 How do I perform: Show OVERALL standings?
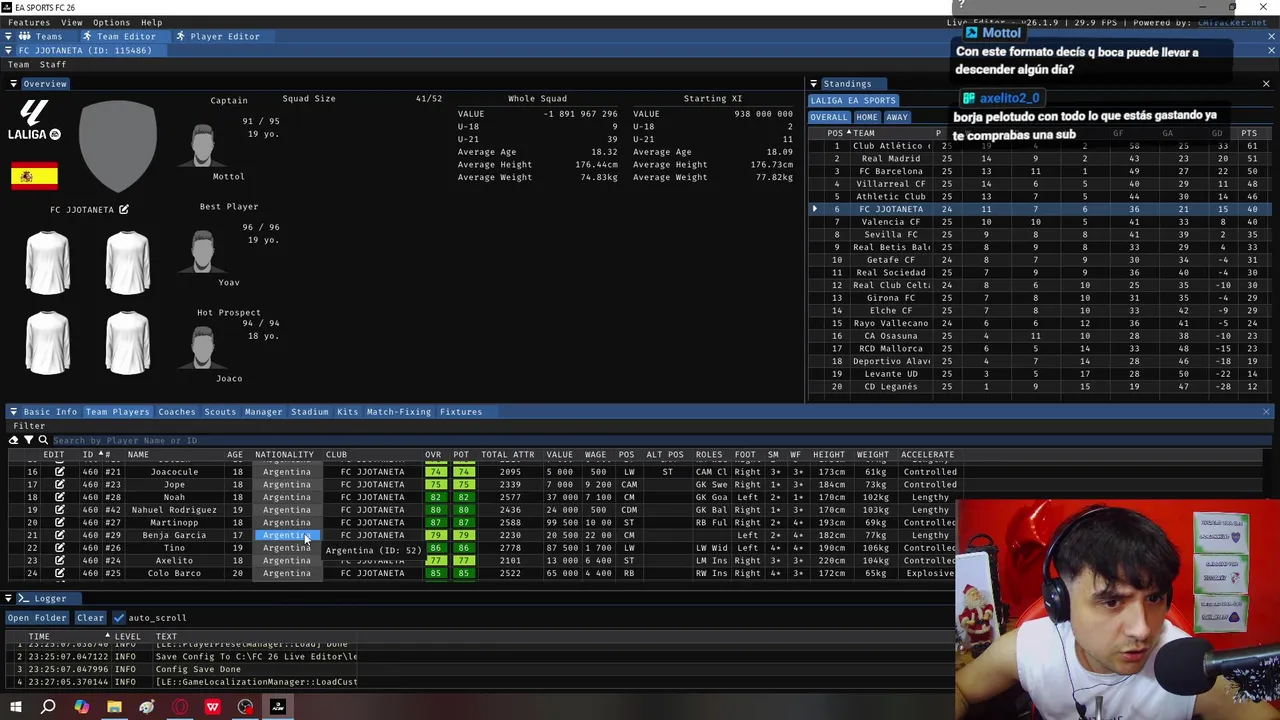[828, 118]
